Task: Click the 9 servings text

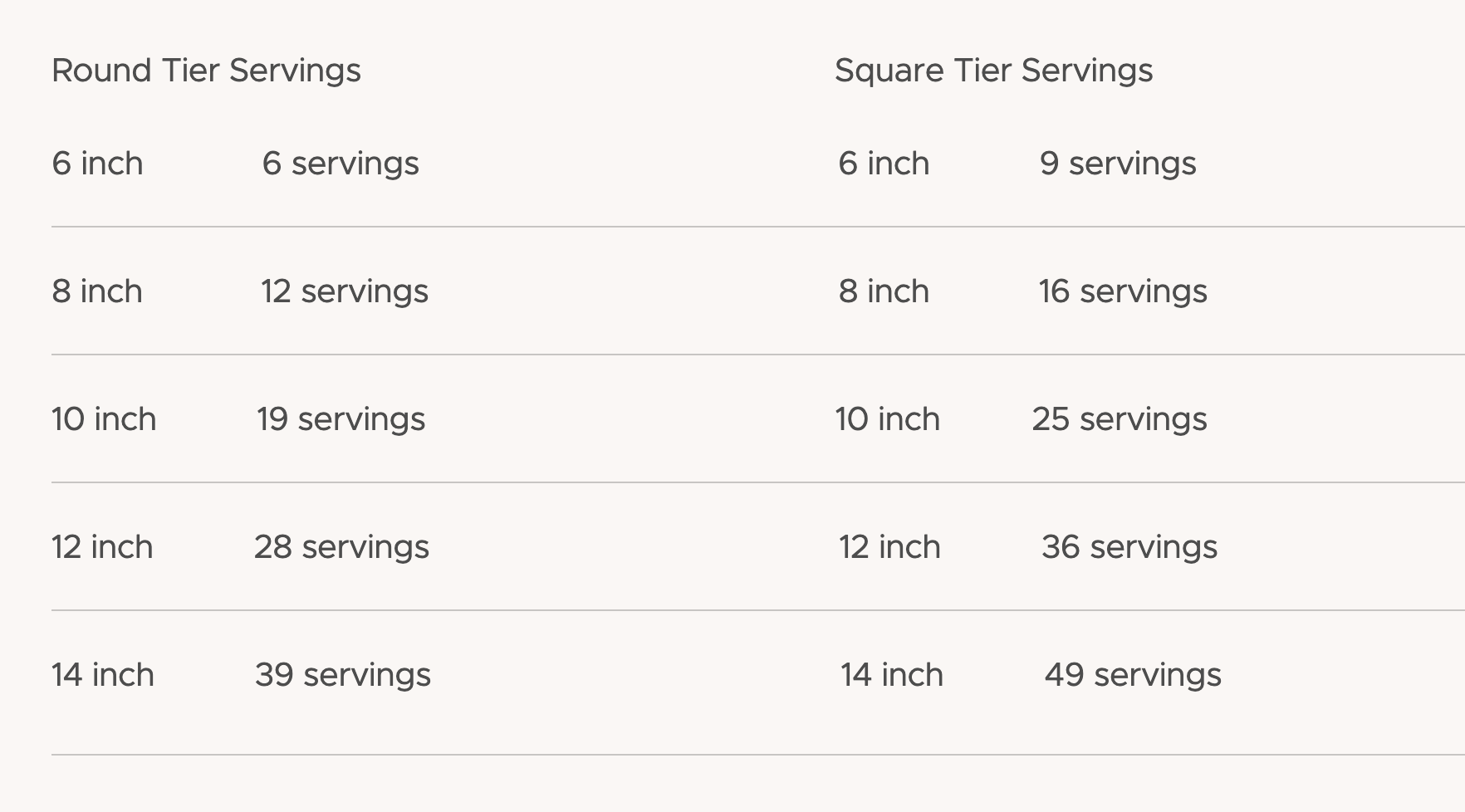Action: pyautogui.click(x=1118, y=164)
